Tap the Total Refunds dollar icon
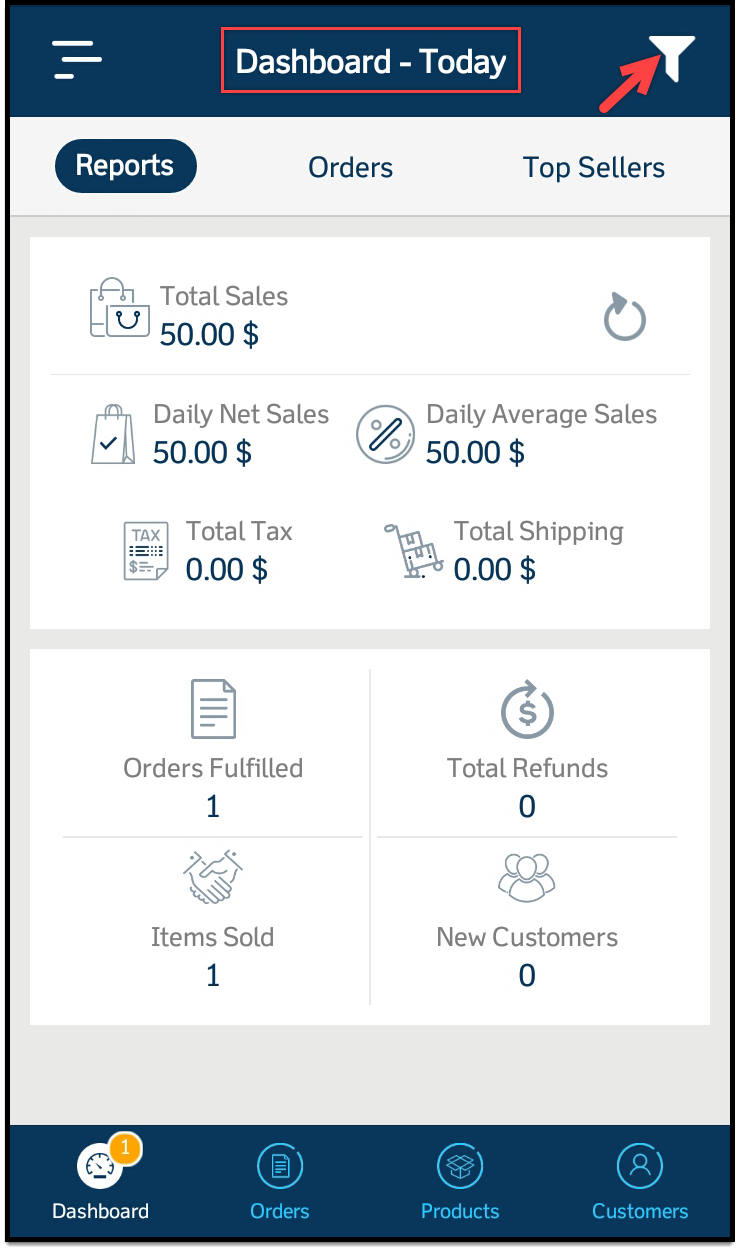The image size is (740, 1252). pyautogui.click(x=527, y=709)
